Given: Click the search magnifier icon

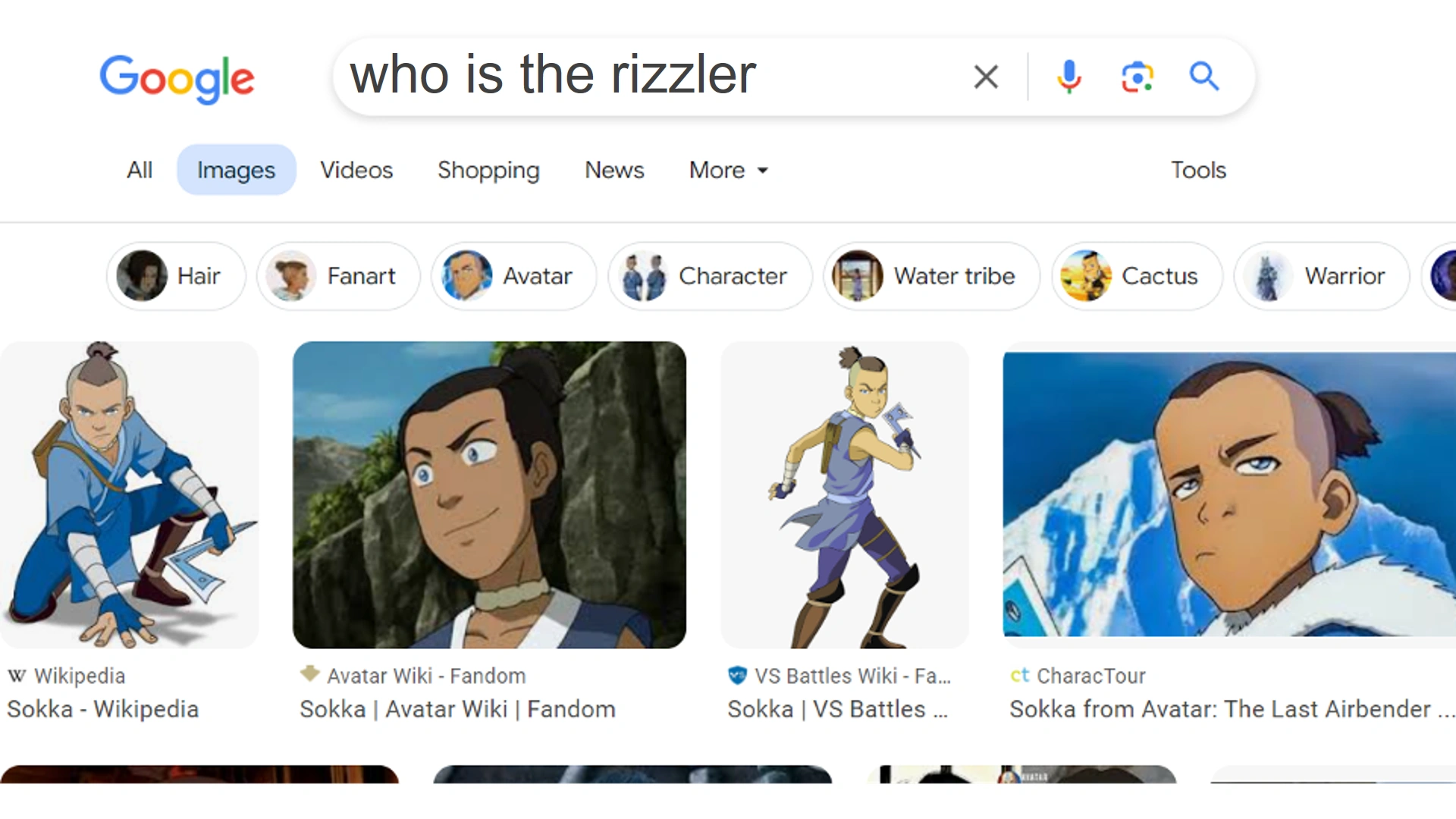Looking at the screenshot, I should [1203, 76].
